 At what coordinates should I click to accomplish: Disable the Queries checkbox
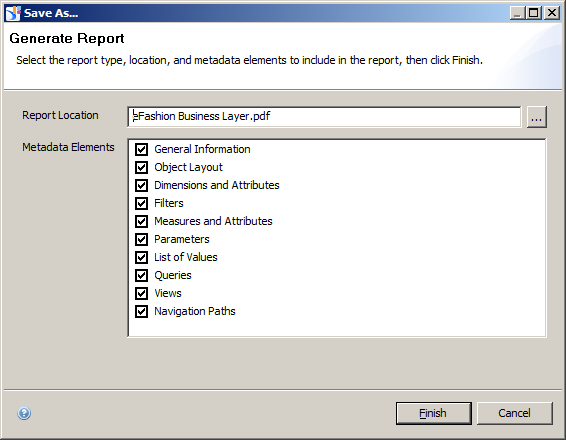(x=141, y=275)
